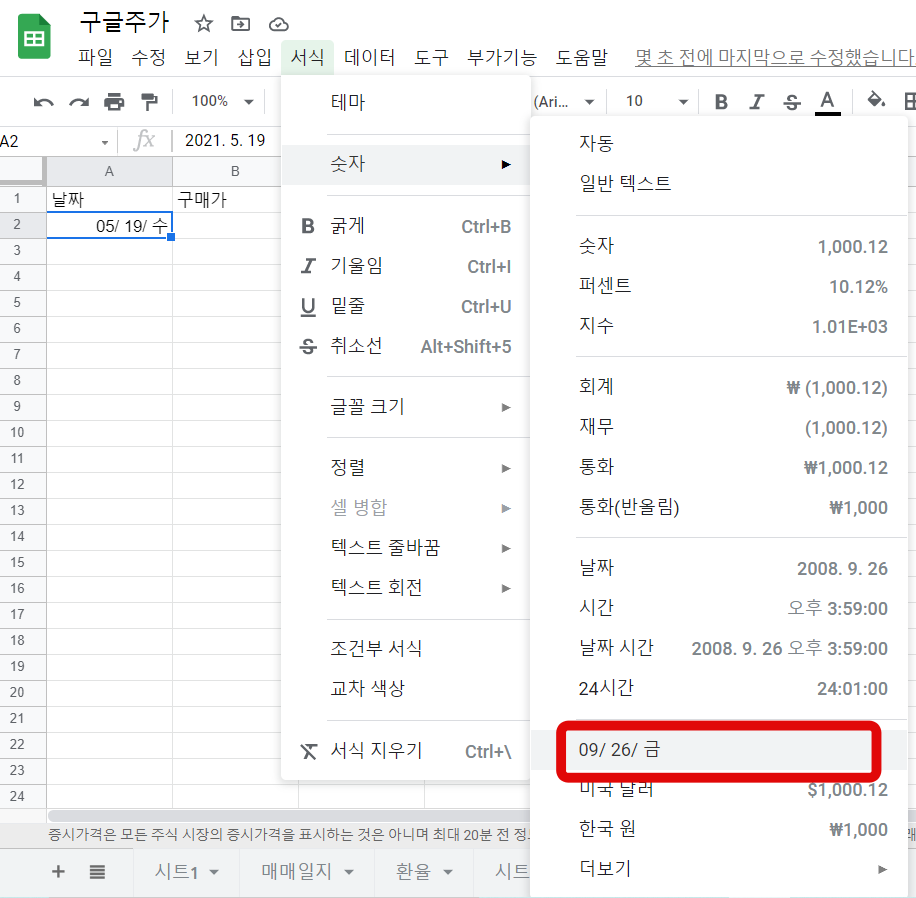Click the move-to-folder icon beside title
The image size is (916, 898).
point(241,23)
